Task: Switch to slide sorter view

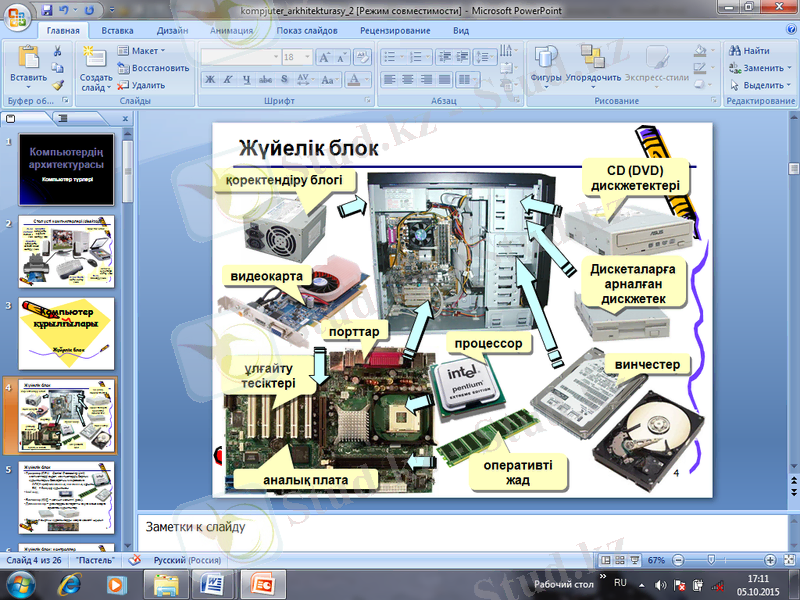Action: [x=620, y=560]
